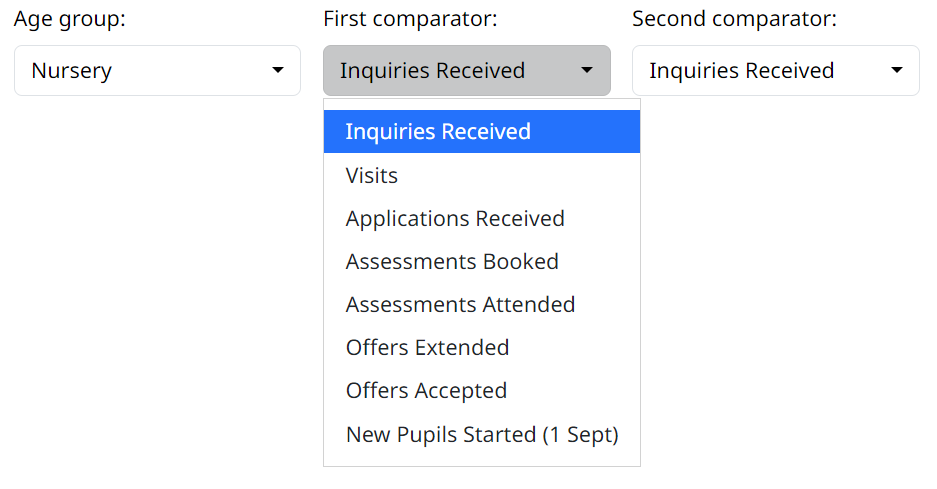Select Assessments Booked option
This screenshot has width=937, height=489.
point(452,262)
